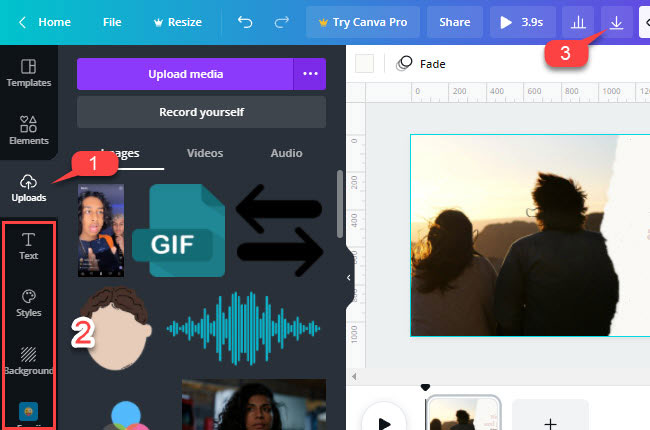
Task: Open the Elements sidebar panel
Action: click(x=28, y=131)
